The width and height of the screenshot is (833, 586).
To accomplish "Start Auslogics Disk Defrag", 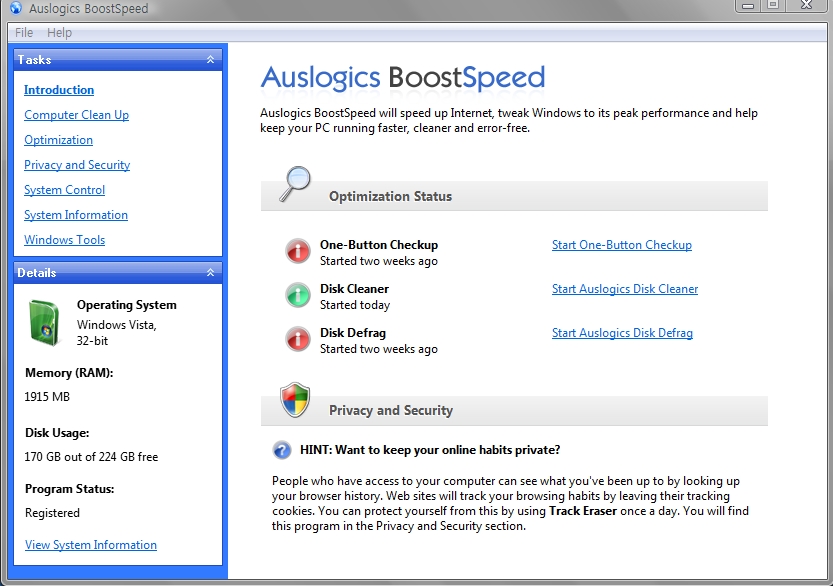I will [622, 333].
